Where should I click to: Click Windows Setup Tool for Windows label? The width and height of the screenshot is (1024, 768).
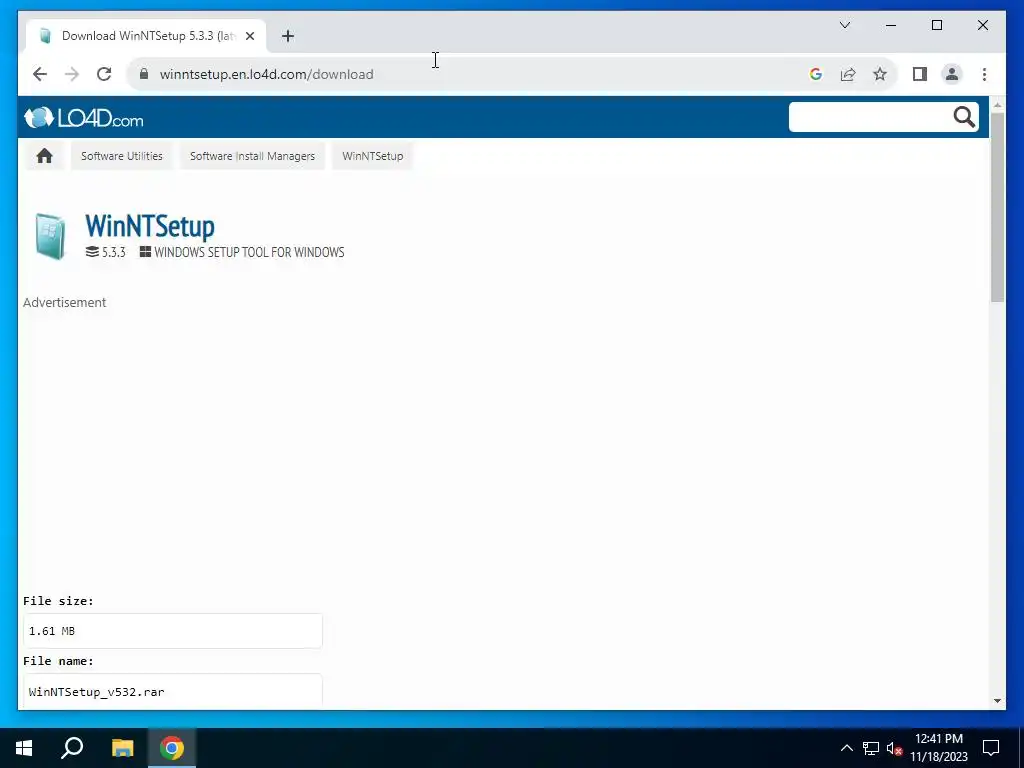coord(242,252)
